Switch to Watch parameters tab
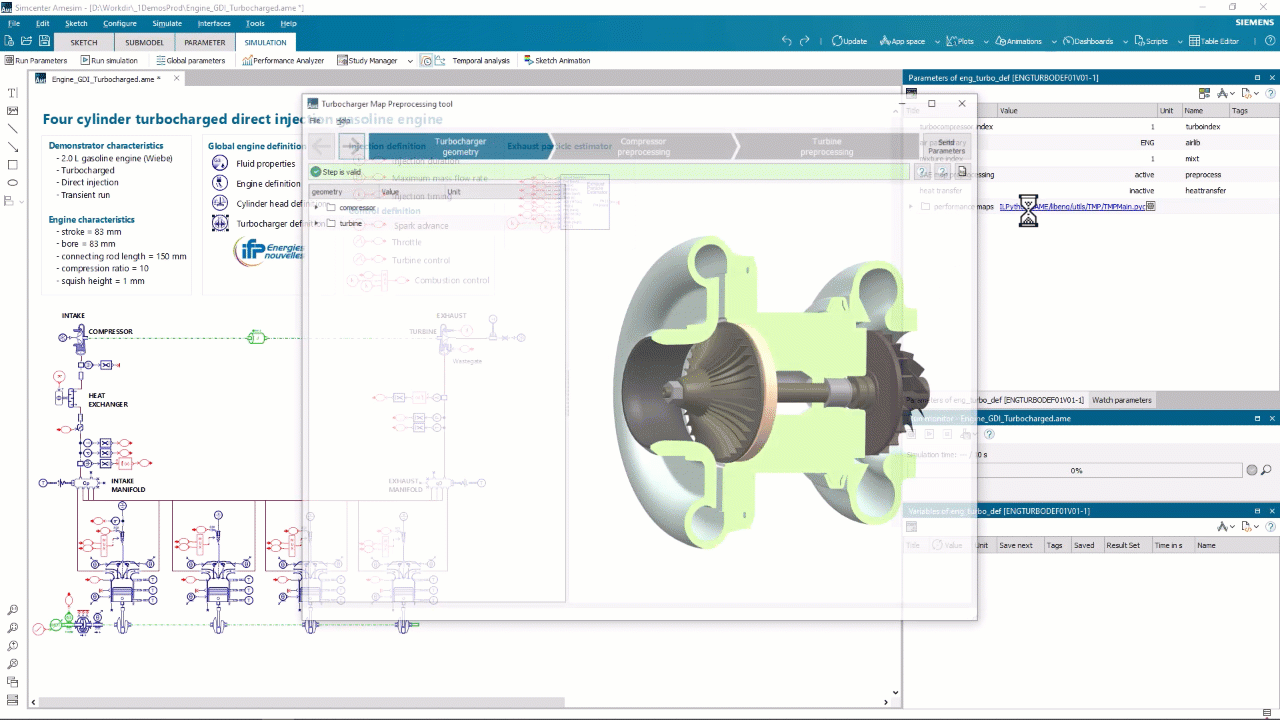The width and height of the screenshot is (1280, 720). 1120,400
